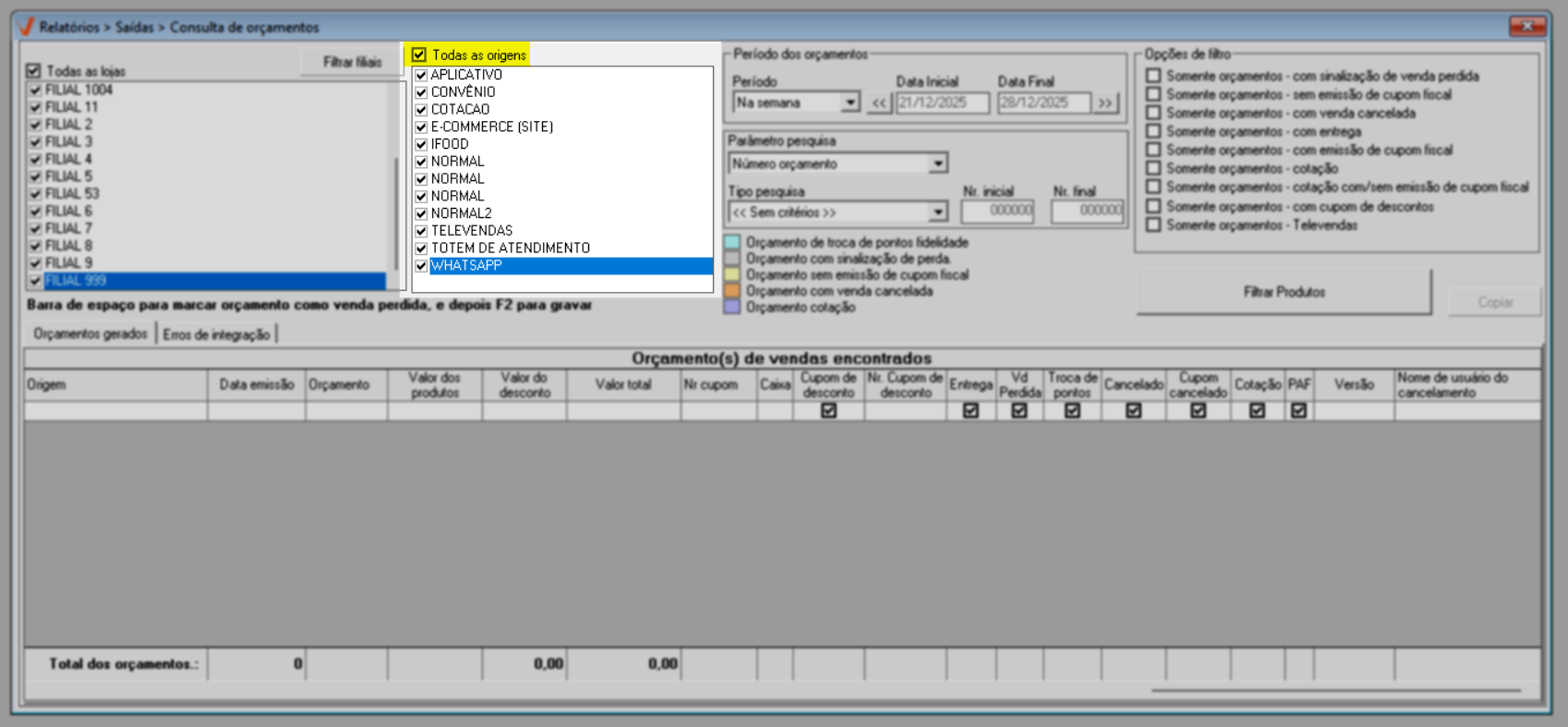Open the Período dropdown showing Na semana
Viewport: 1568px width, 727px height.
[x=850, y=103]
